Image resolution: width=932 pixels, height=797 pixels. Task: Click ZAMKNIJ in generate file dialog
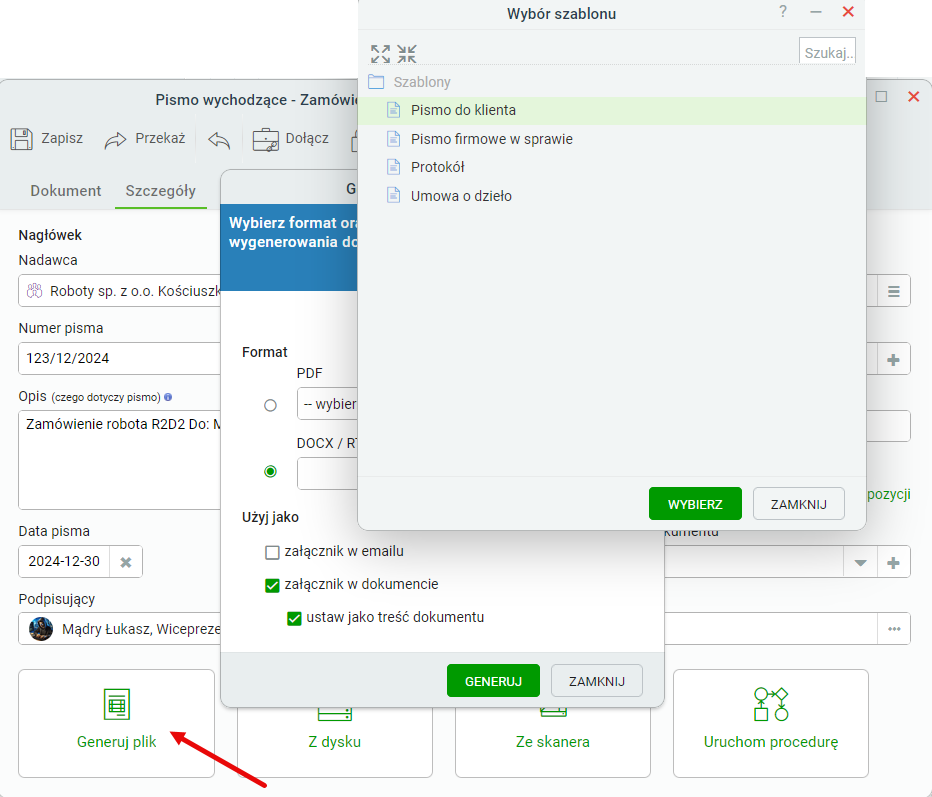[x=597, y=681]
